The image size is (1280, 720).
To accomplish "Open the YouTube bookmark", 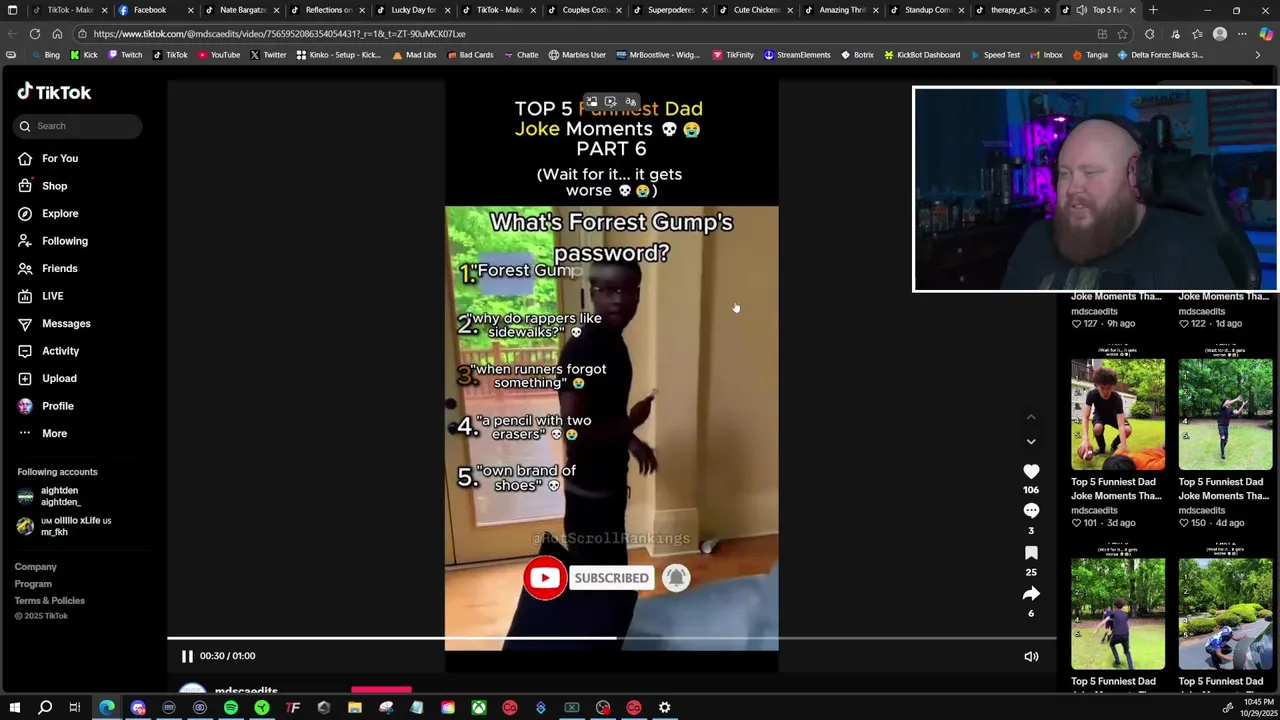I will [218, 55].
